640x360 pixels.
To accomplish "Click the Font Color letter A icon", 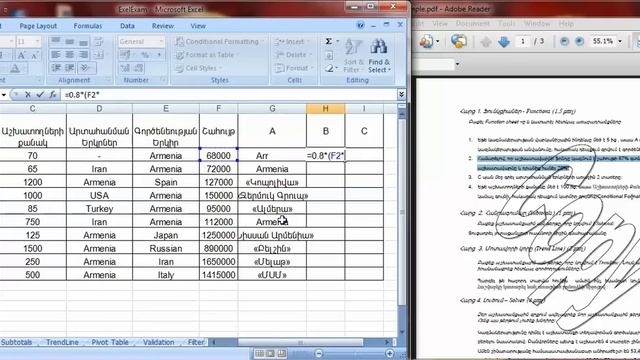I will (15, 68).
